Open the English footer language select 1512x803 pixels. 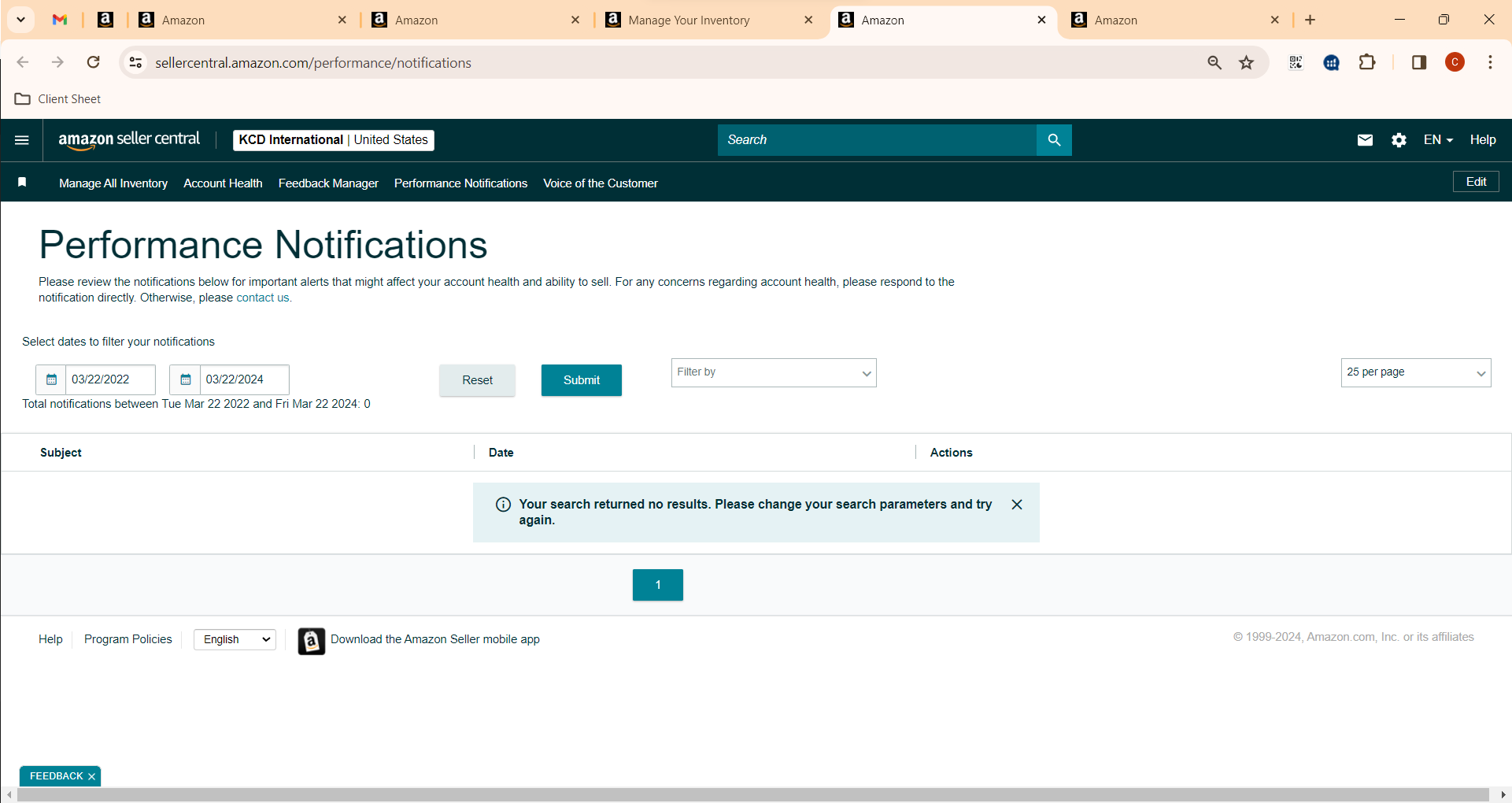click(235, 639)
